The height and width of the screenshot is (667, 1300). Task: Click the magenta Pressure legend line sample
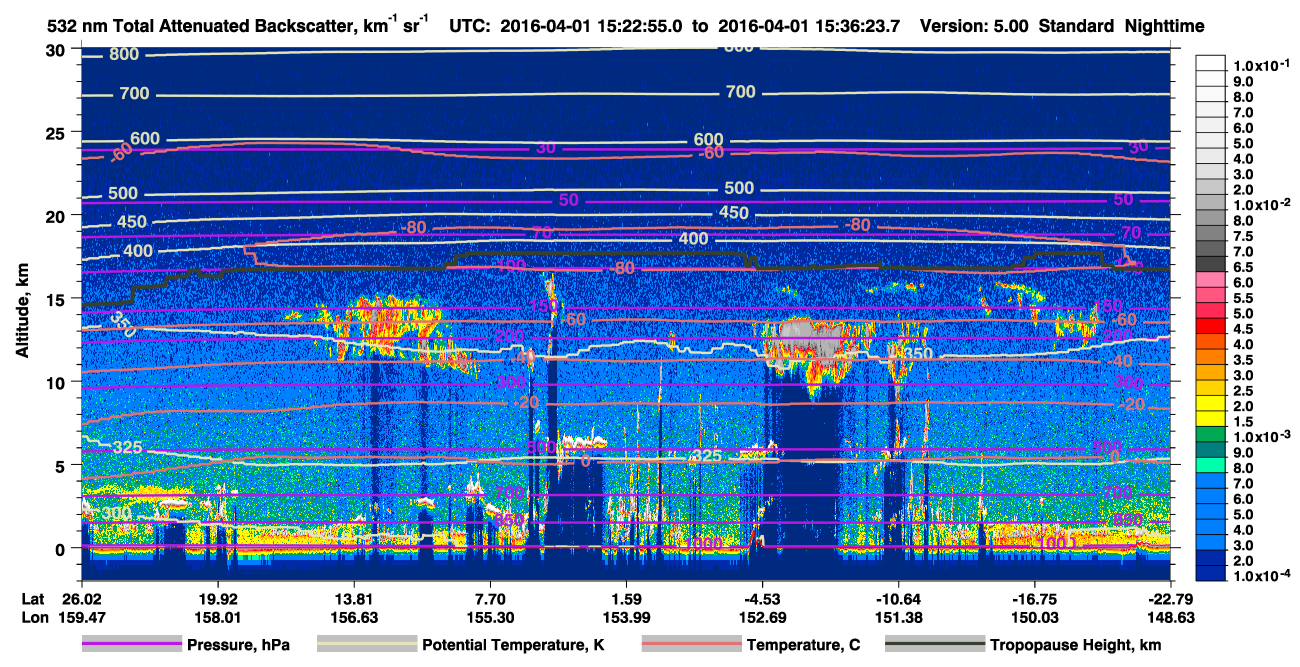[x=131, y=645]
